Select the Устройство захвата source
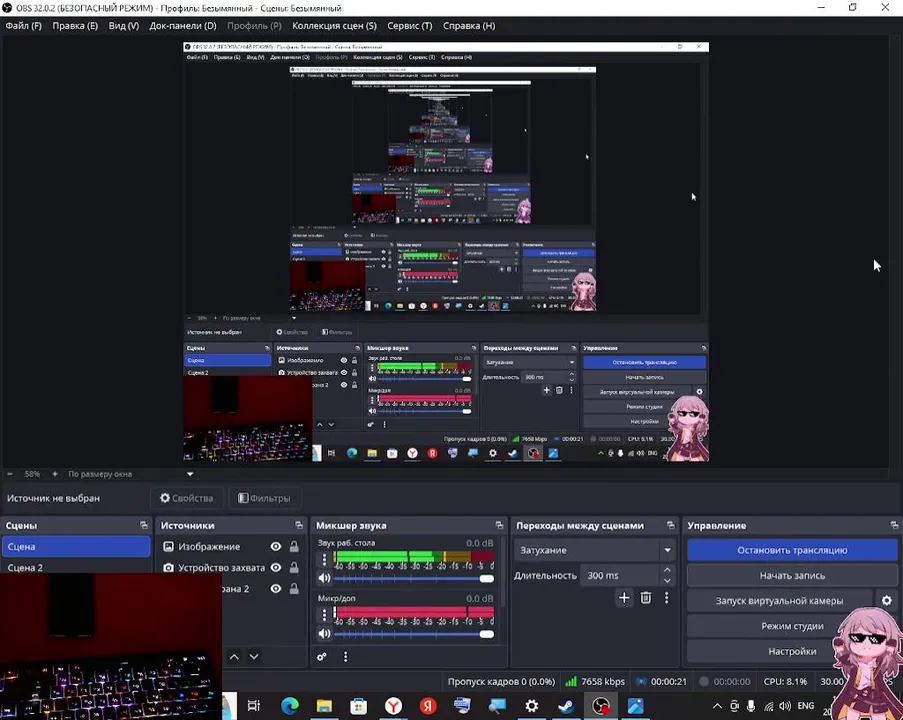The height and width of the screenshot is (720, 903). (214, 567)
